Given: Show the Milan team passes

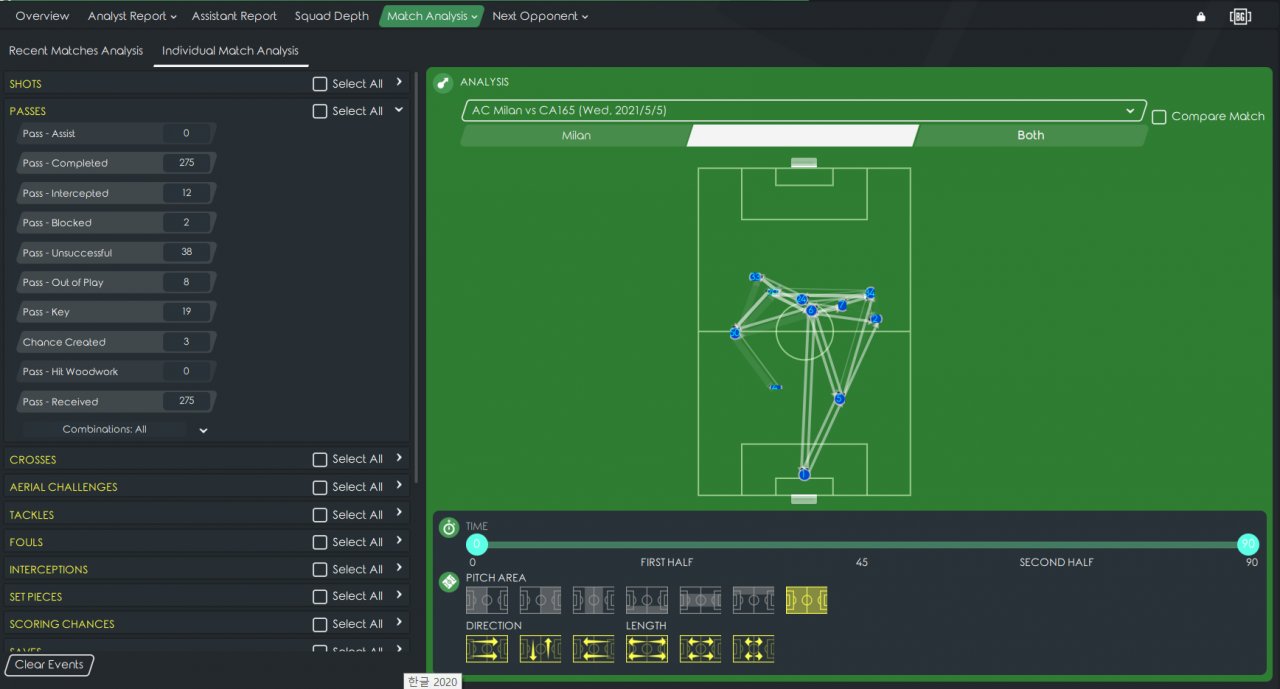Looking at the screenshot, I should coord(576,136).
